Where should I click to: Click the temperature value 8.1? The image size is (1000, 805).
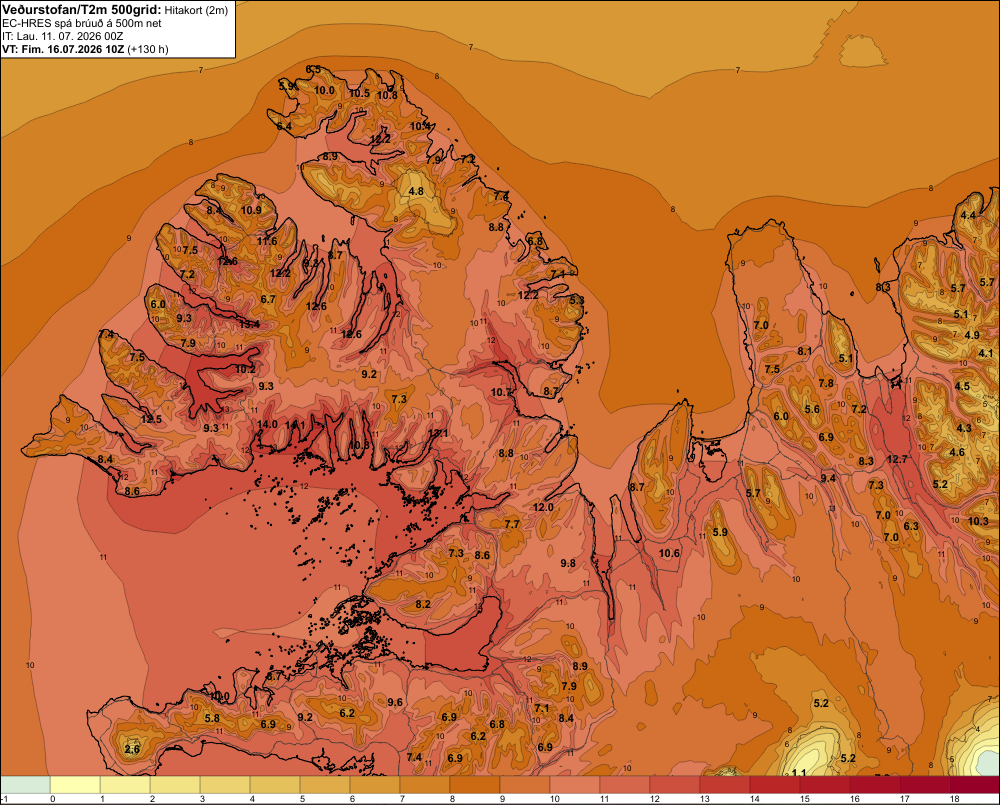click(x=805, y=351)
